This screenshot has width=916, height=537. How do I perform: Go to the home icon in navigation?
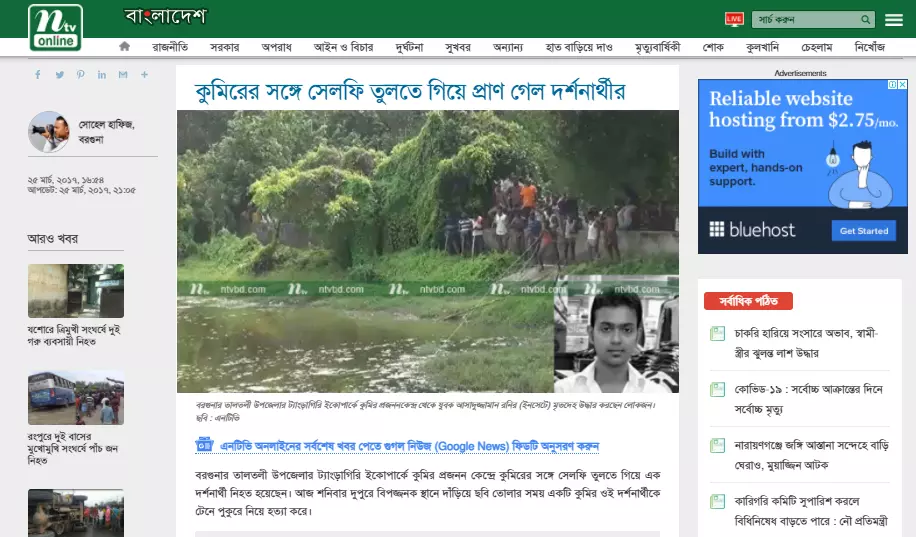click(124, 46)
